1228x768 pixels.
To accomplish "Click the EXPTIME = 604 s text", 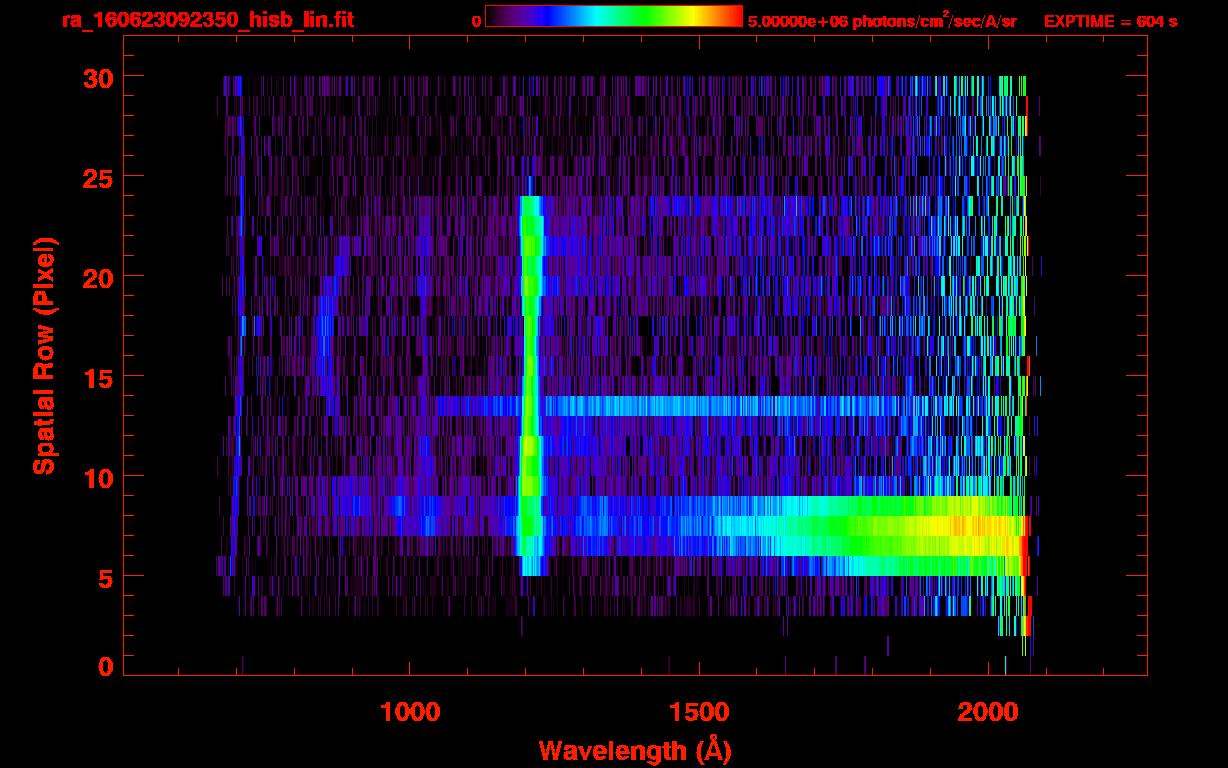I will (x=1110, y=21).
